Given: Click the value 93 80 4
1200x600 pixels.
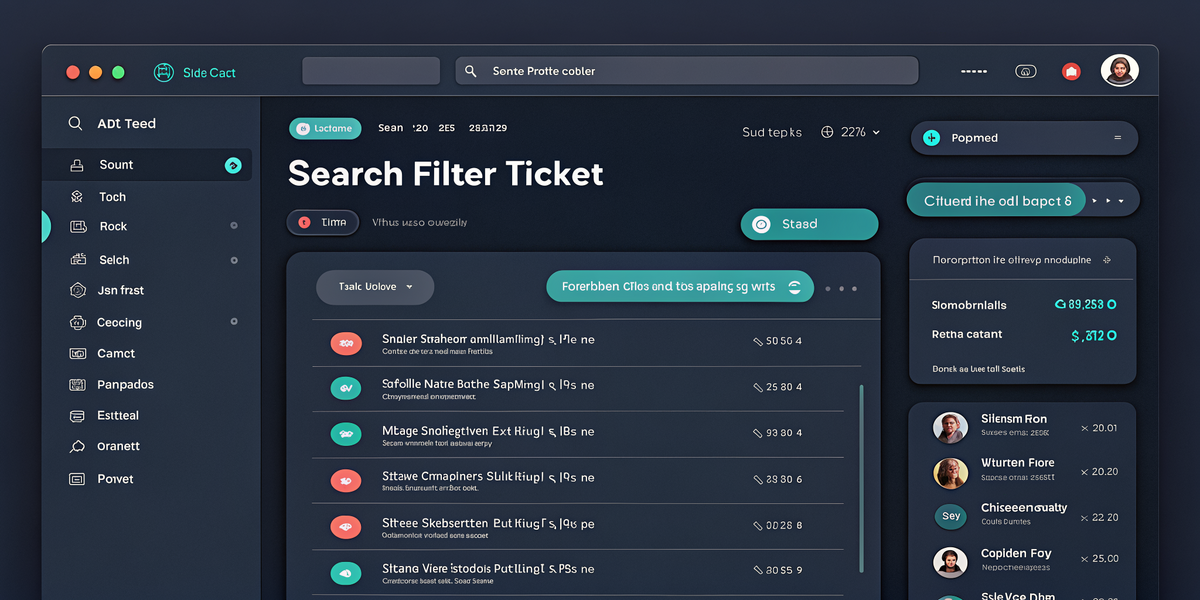Looking at the screenshot, I should point(784,433).
